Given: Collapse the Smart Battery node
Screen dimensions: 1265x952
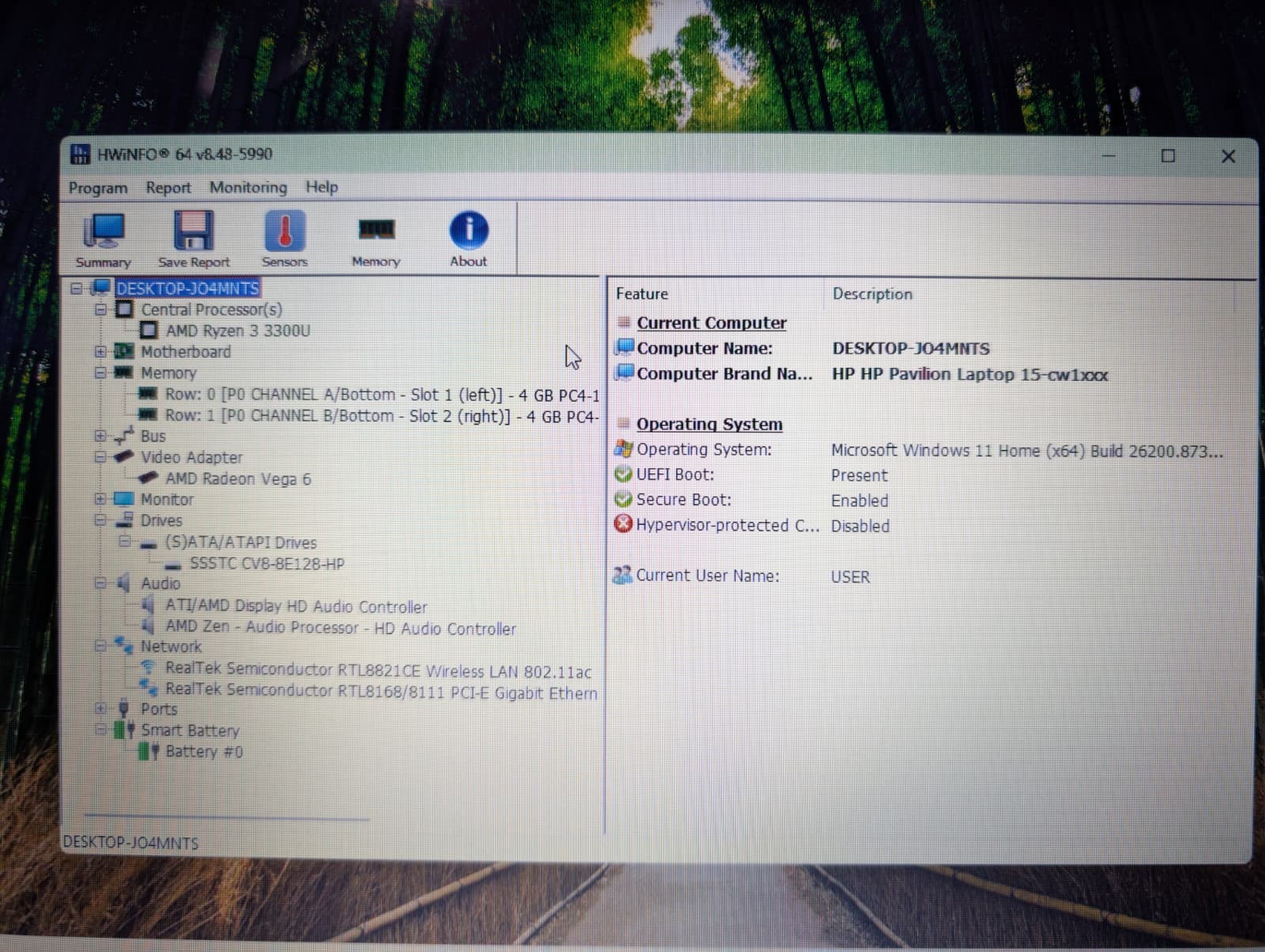Looking at the screenshot, I should point(100,729).
